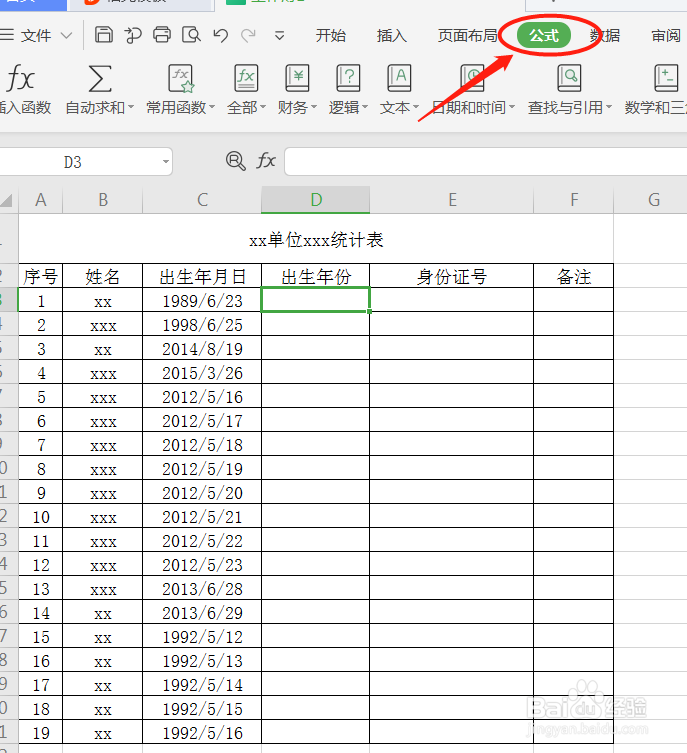Select column E header
687x753 pixels.
(452, 200)
